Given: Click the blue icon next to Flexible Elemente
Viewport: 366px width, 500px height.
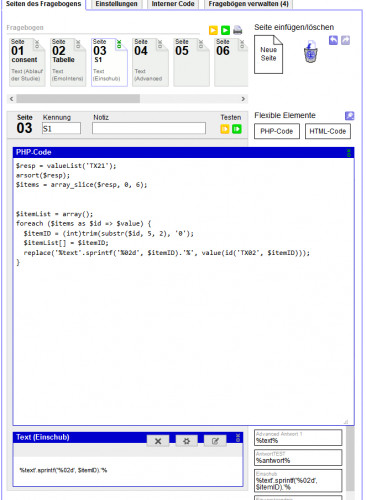Looking at the screenshot, I should (x=349, y=116).
